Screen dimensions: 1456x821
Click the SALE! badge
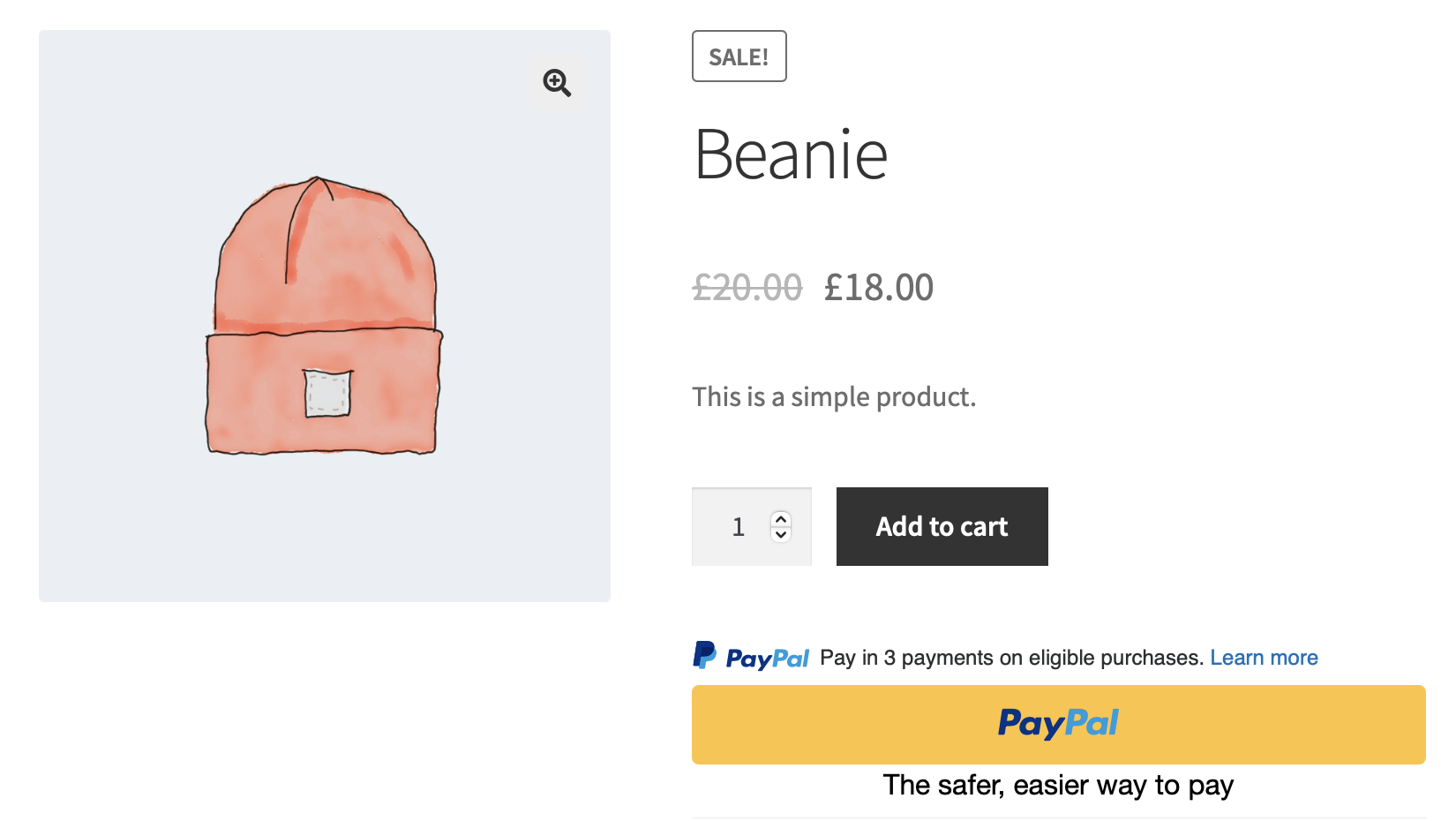pos(739,56)
